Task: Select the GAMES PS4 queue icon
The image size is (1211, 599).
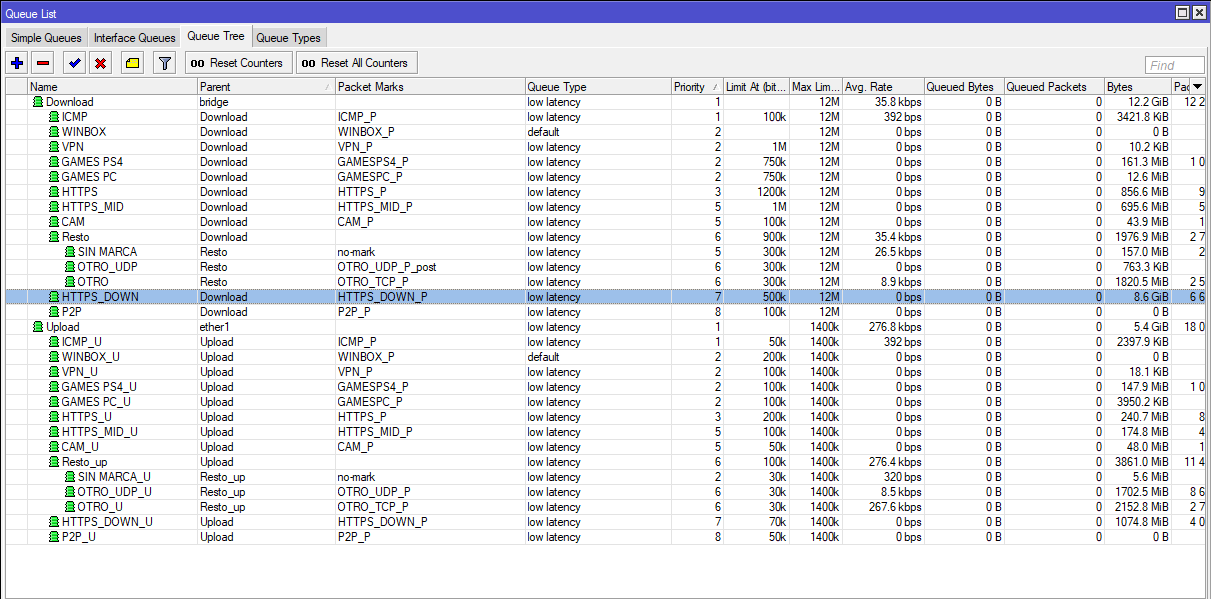Action: coord(54,162)
